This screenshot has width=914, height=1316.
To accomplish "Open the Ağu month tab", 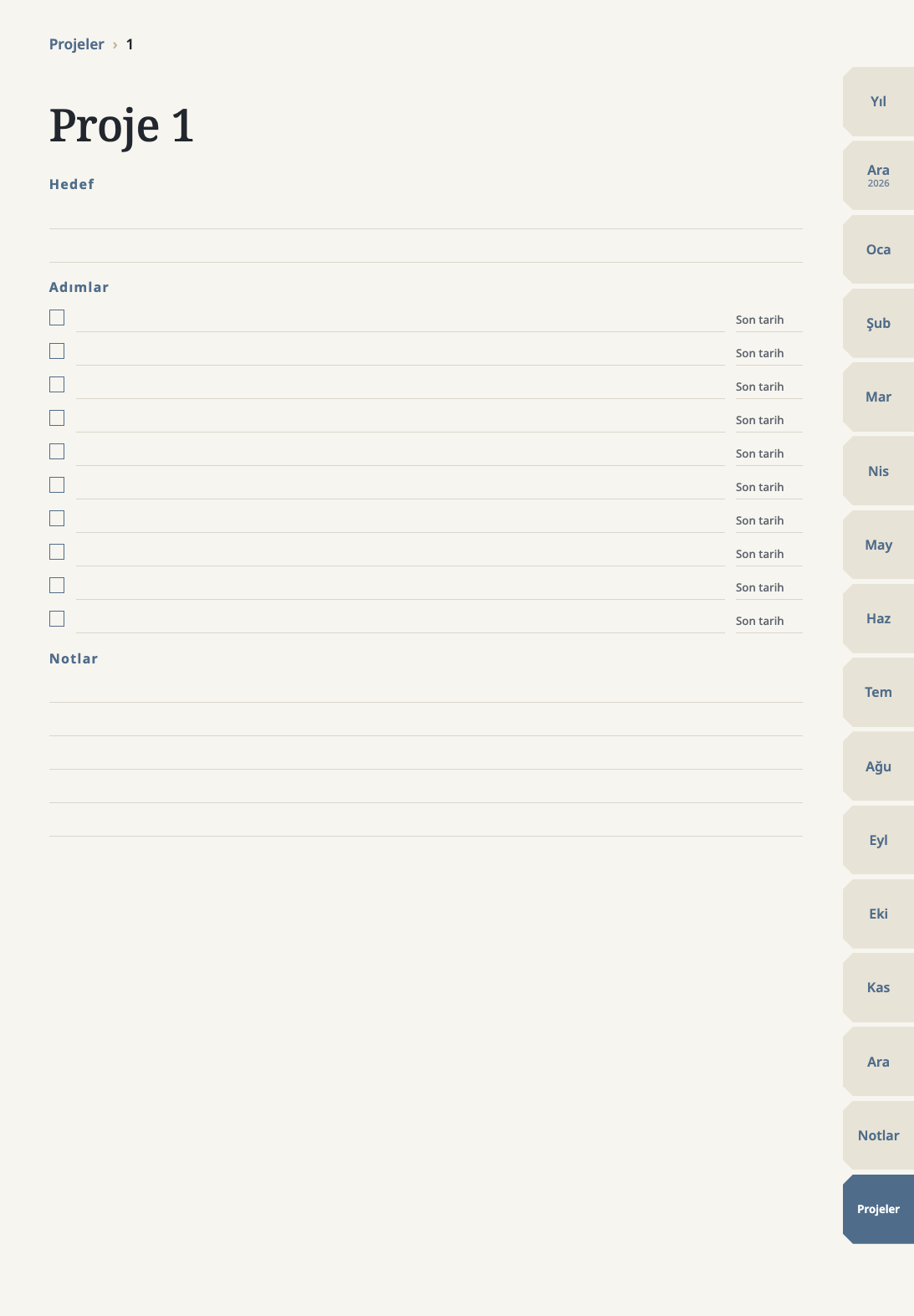I will pyautogui.click(x=878, y=766).
